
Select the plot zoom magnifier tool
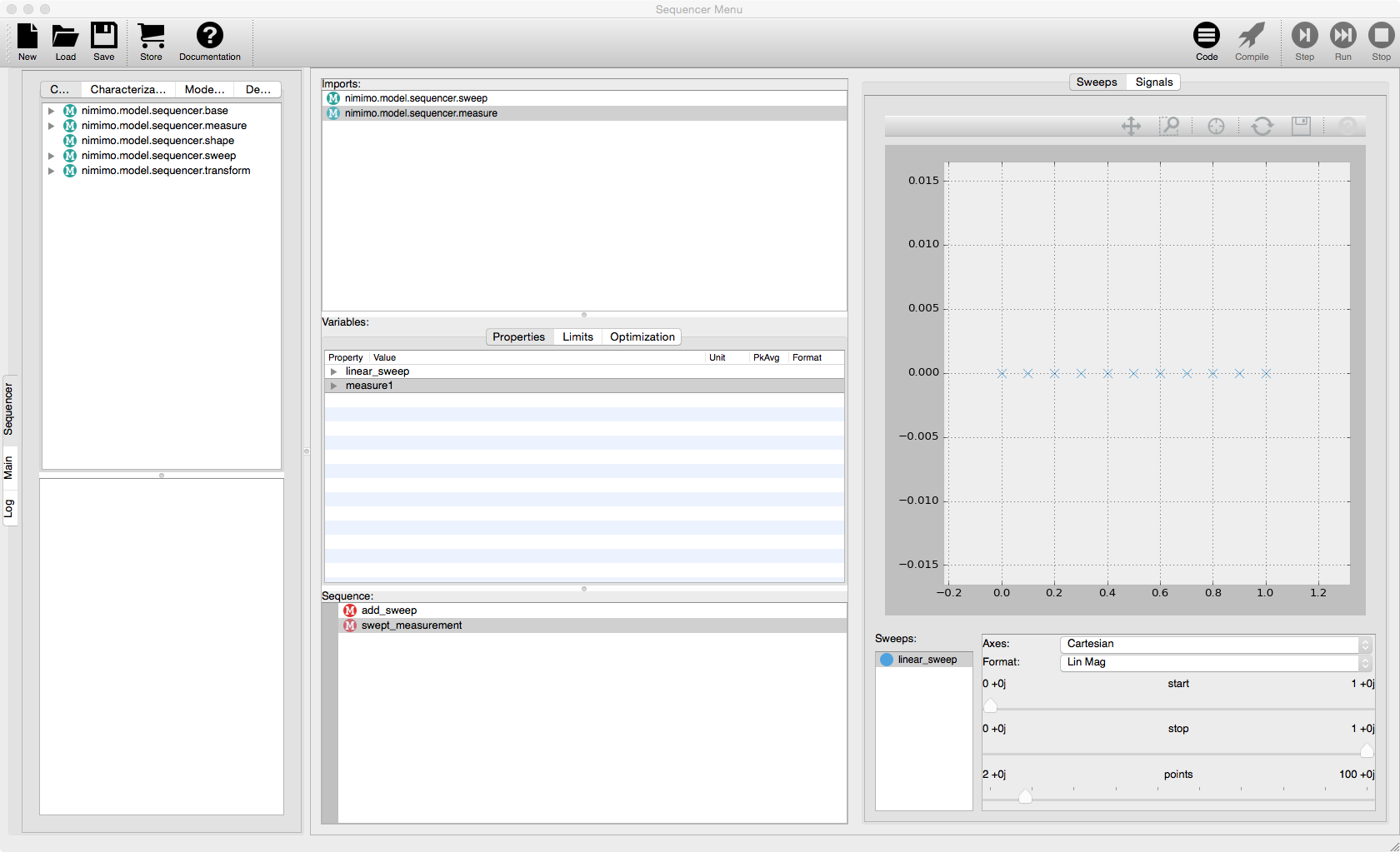pos(1170,126)
